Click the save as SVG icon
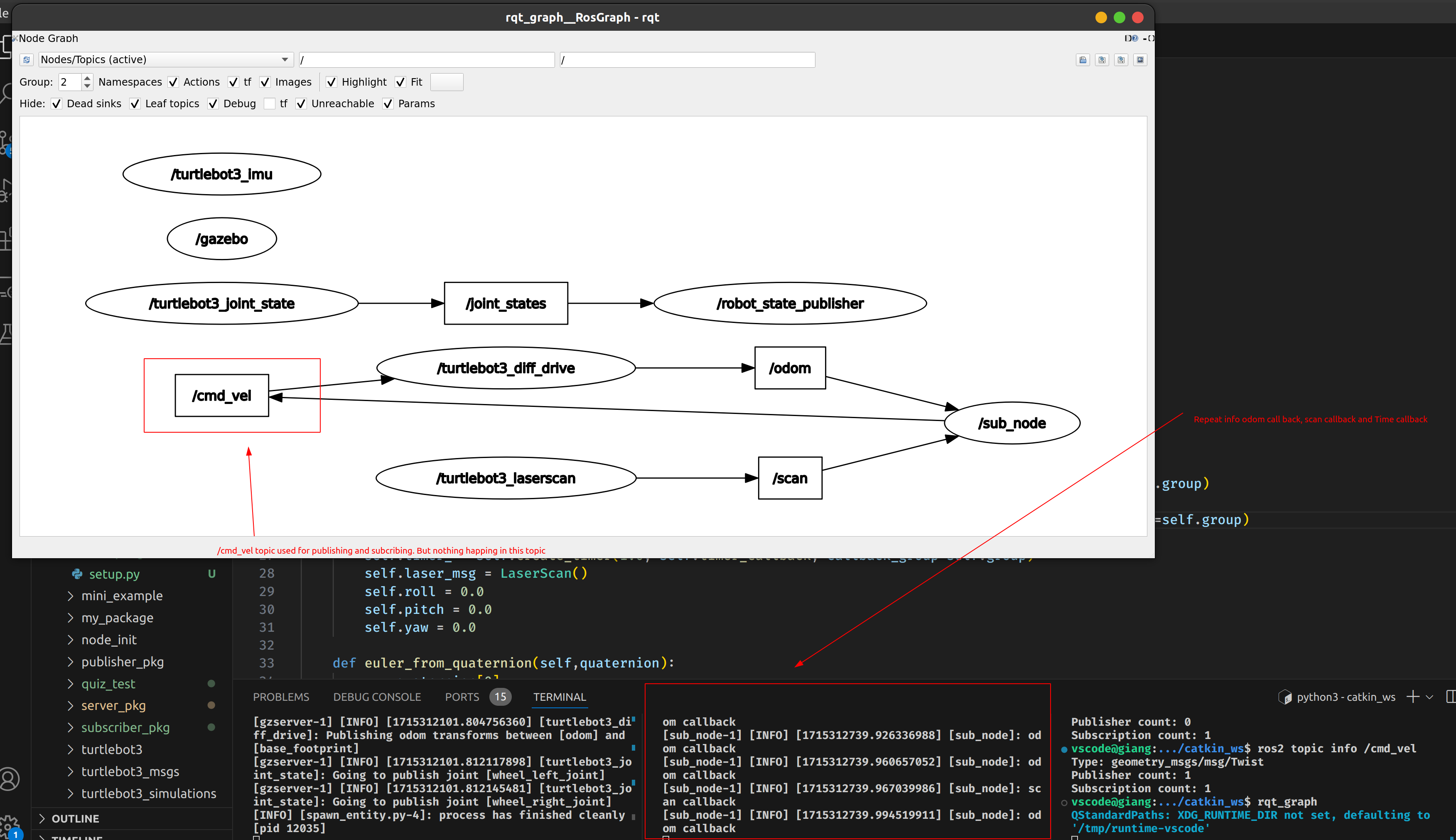This screenshot has width=1456, height=840. point(1120,59)
